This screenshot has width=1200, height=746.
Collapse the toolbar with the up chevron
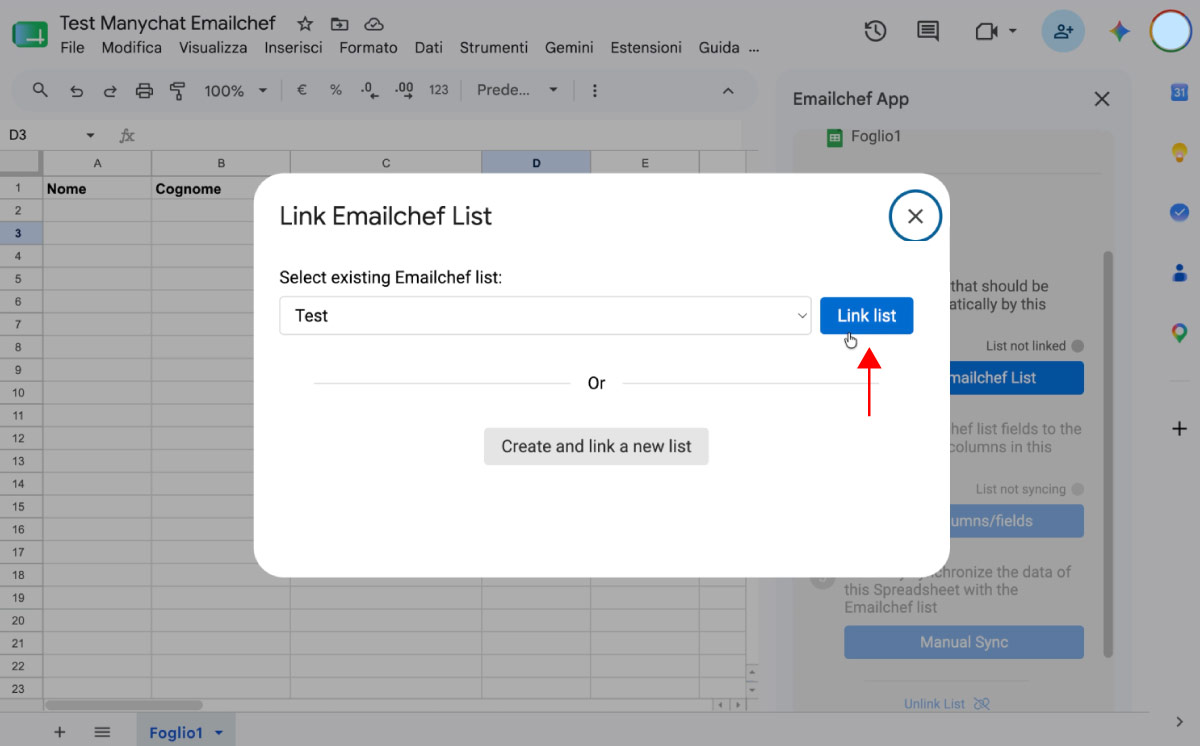coord(728,90)
